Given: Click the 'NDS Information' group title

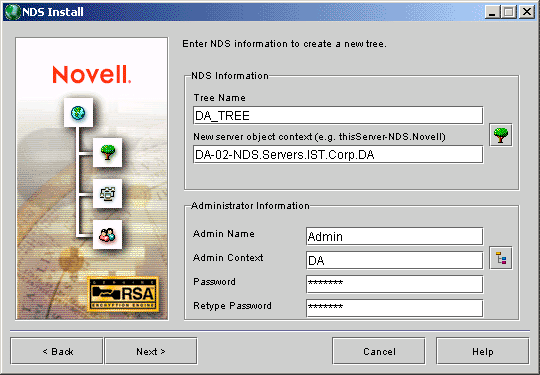Looking at the screenshot, I should pyautogui.click(x=230, y=75).
